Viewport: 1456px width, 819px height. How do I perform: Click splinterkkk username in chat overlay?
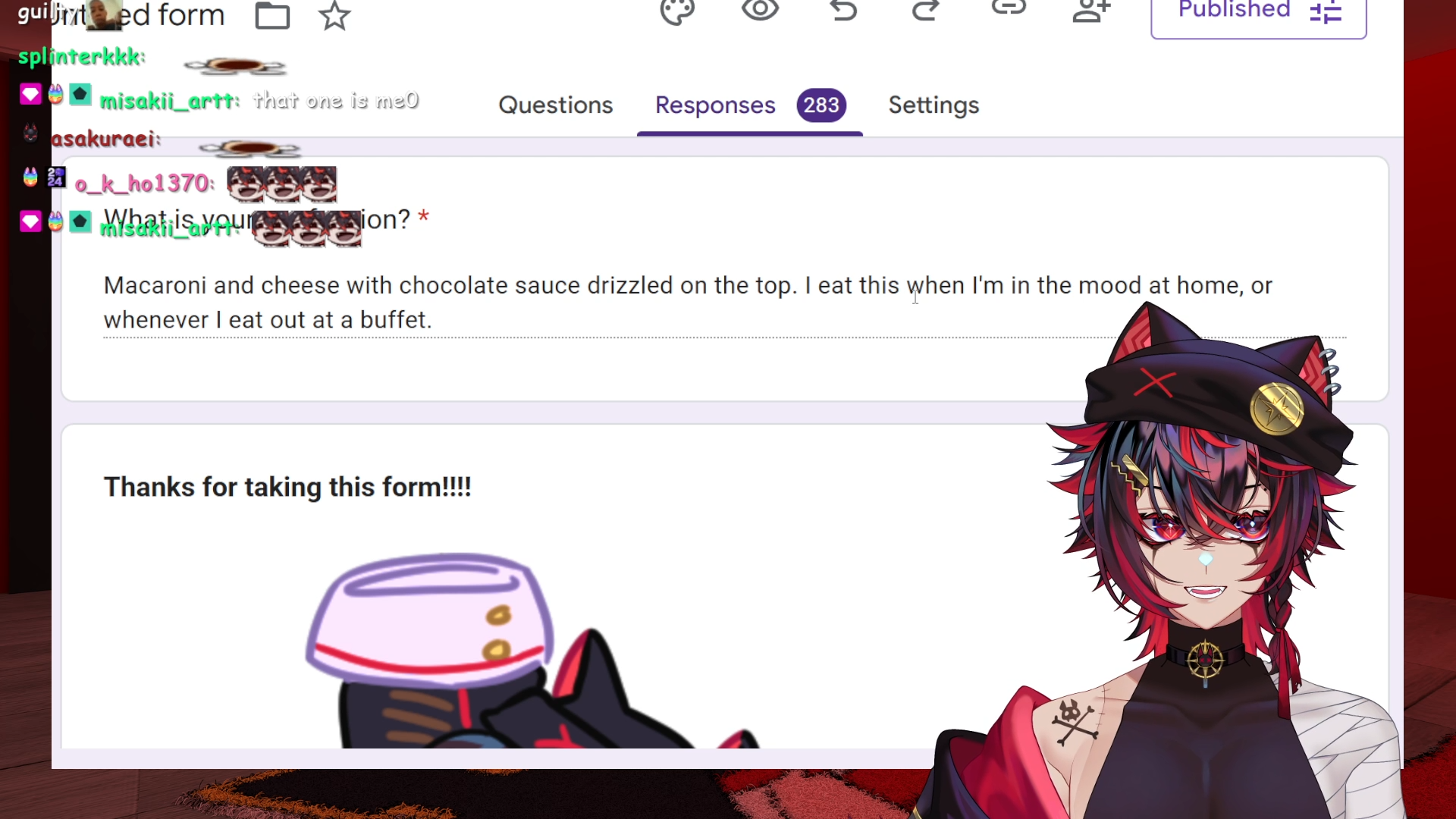pos(81,57)
